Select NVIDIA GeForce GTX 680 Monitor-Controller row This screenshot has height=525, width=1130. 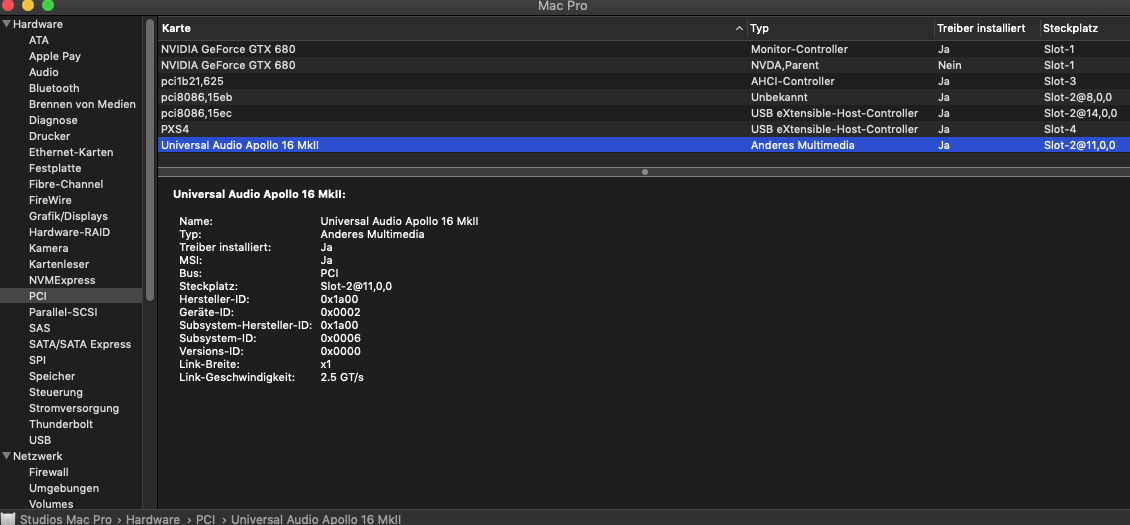[644, 49]
